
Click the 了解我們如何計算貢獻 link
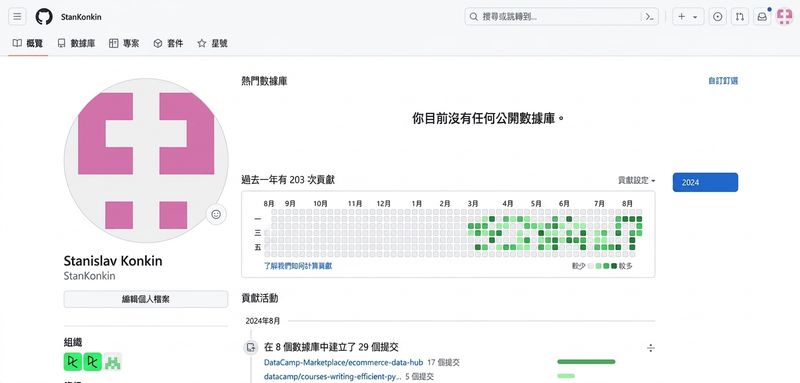point(298,266)
